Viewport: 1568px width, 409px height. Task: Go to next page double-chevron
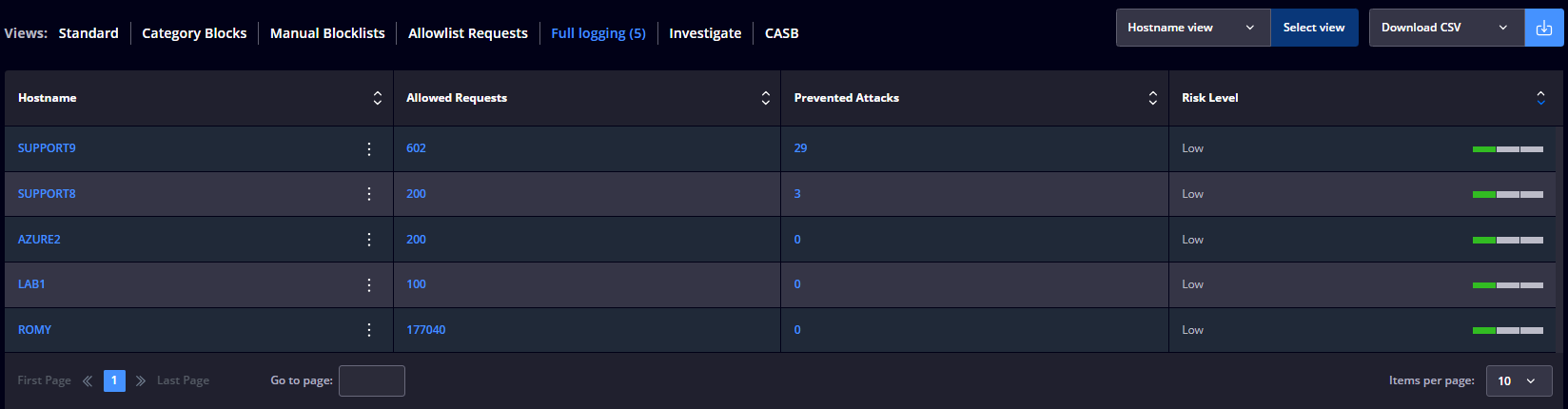coord(141,380)
